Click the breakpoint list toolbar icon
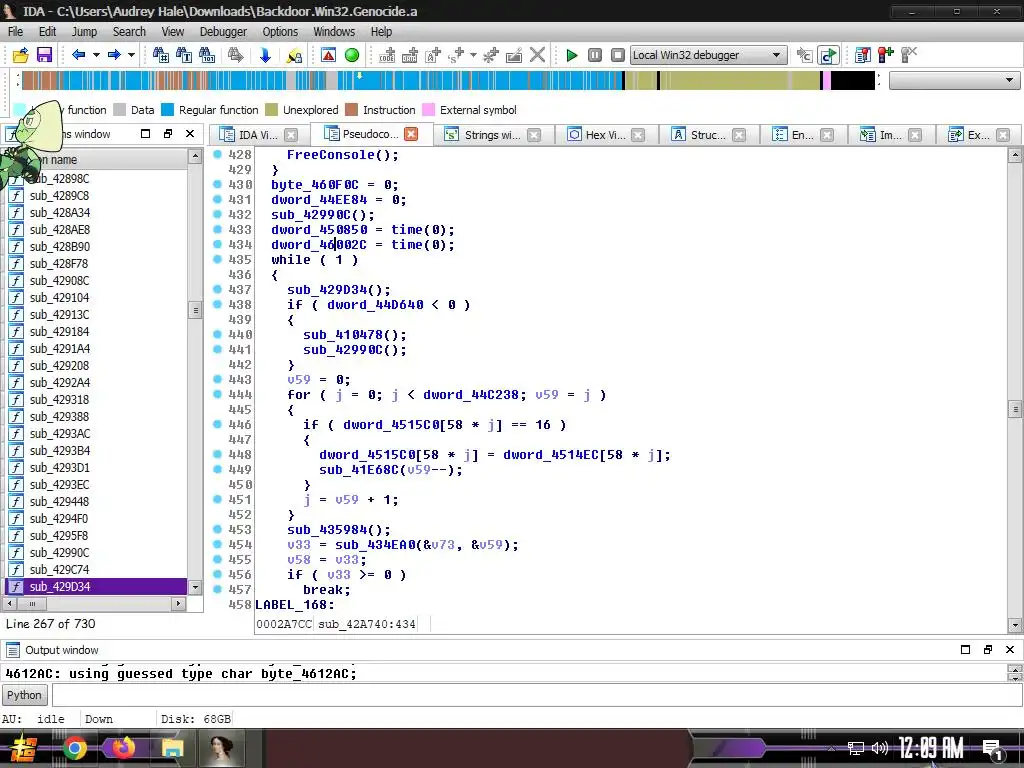Image resolution: width=1024 pixels, height=768 pixels. (863, 55)
